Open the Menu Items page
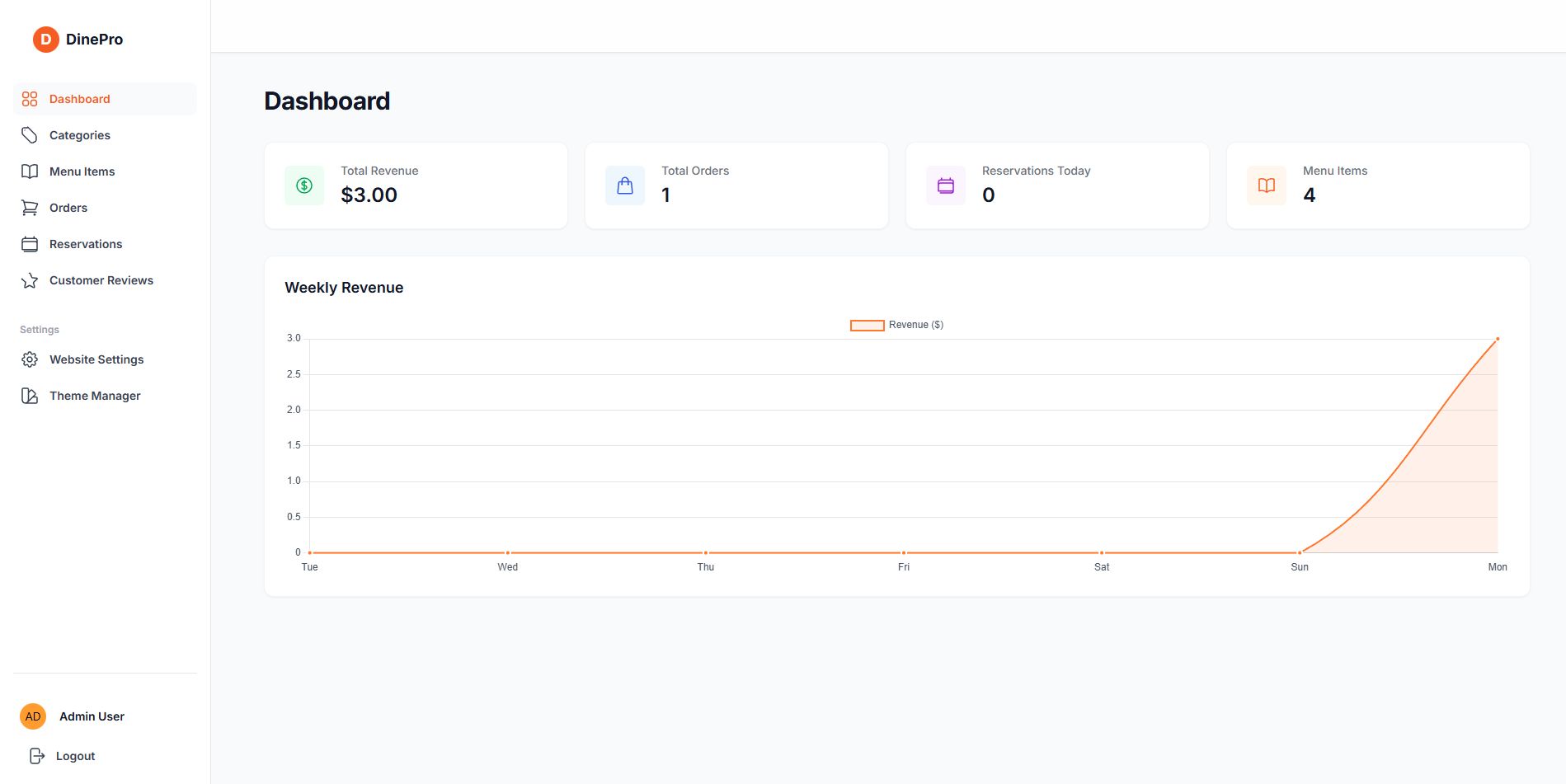This screenshot has width=1566, height=784. (82, 171)
